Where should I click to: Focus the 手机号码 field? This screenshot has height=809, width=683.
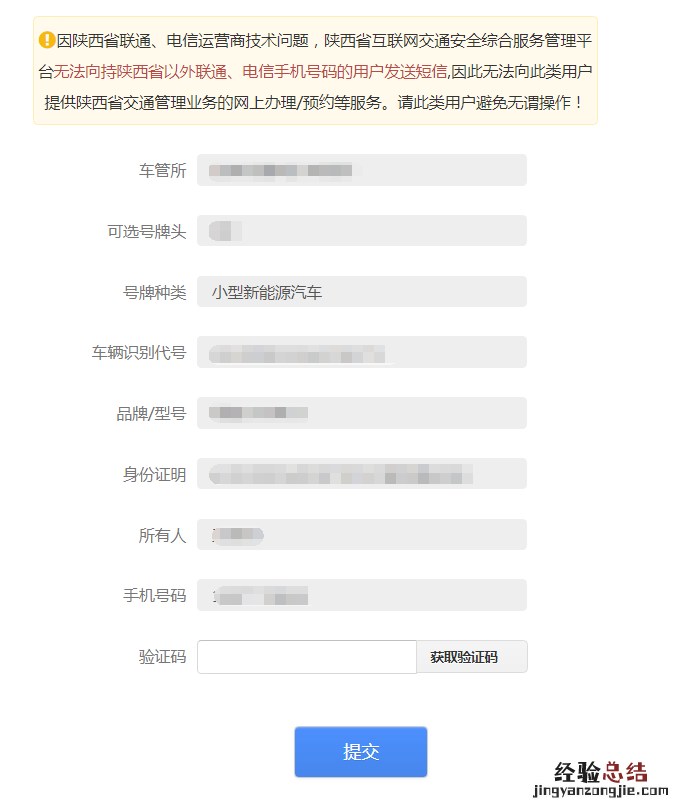[x=362, y=595]
